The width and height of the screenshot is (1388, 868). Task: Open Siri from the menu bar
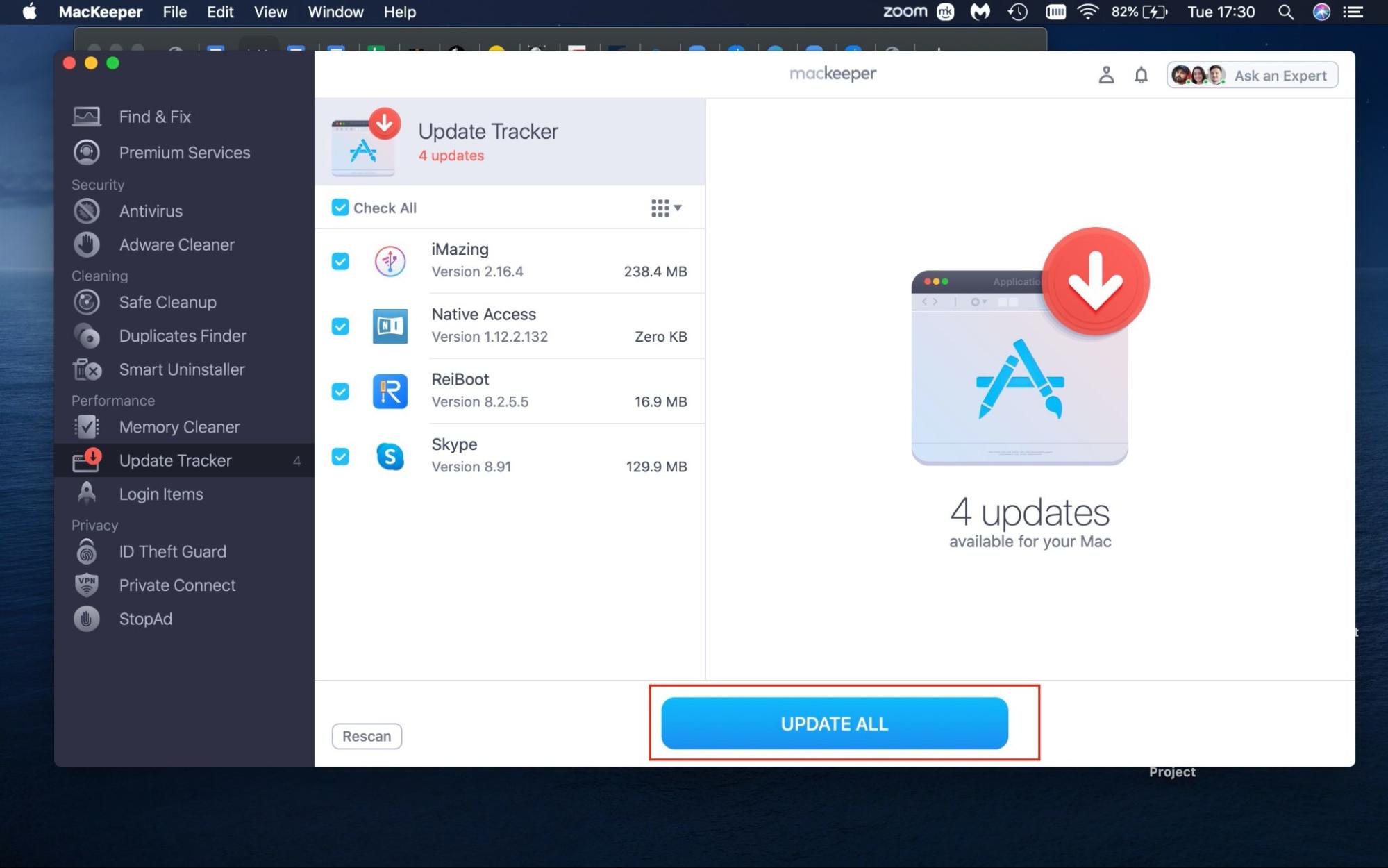click(x=1321, y=12)
